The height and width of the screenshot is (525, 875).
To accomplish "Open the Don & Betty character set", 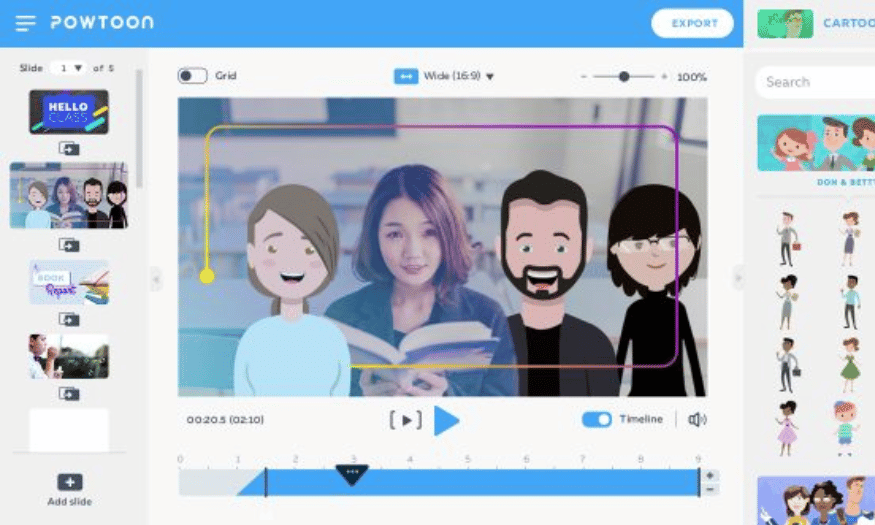I will click(816, 143).
